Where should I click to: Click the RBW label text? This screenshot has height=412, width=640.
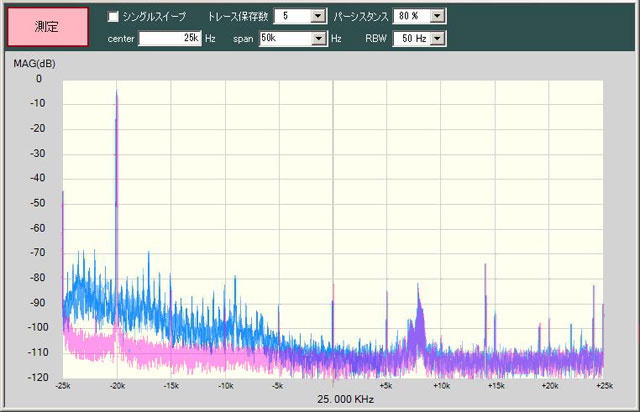pyautogui.click(x=376, y=38)
